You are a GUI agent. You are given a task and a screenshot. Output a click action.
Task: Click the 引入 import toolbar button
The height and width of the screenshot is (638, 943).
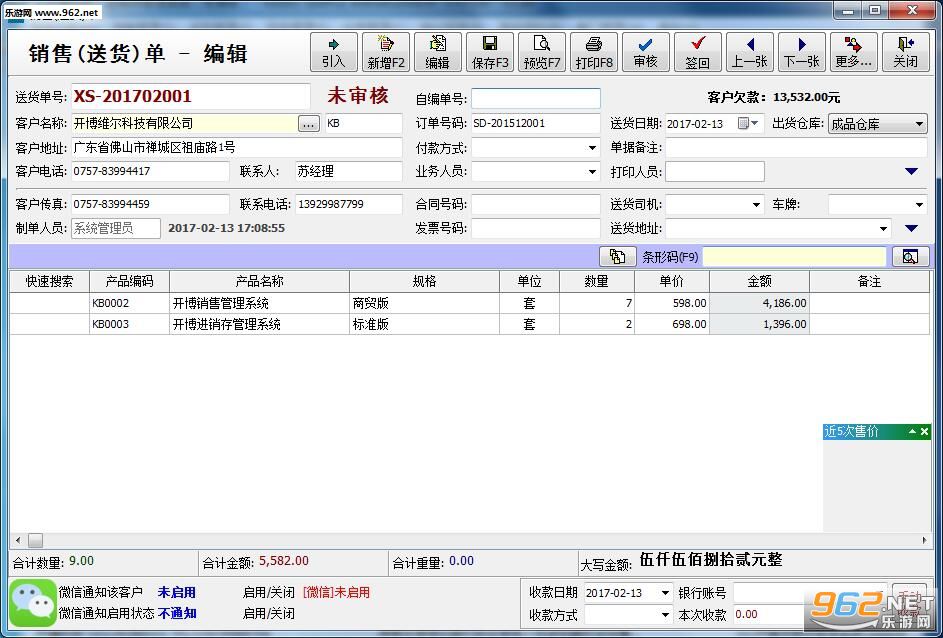334,52
